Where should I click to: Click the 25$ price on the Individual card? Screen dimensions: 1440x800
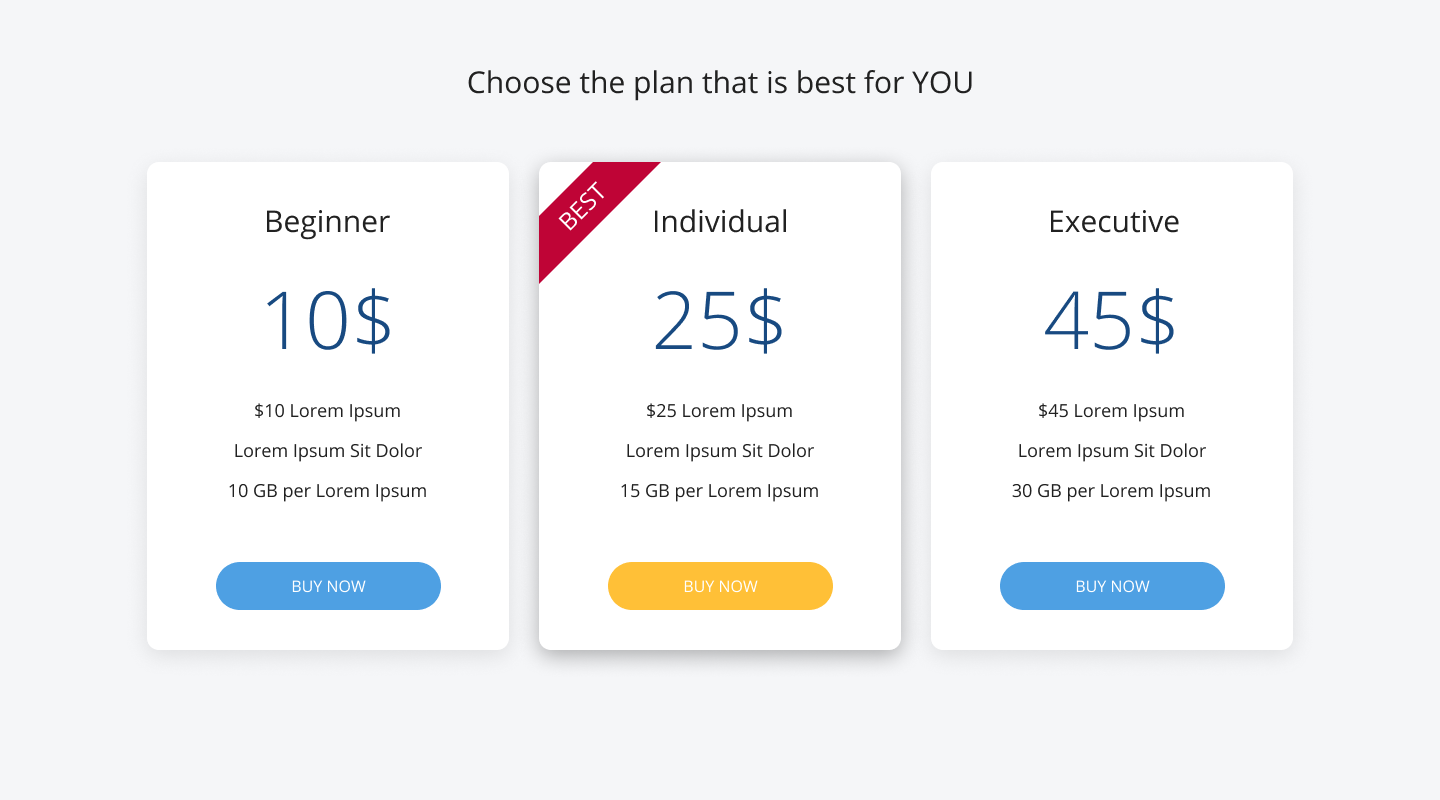[720, 322]
